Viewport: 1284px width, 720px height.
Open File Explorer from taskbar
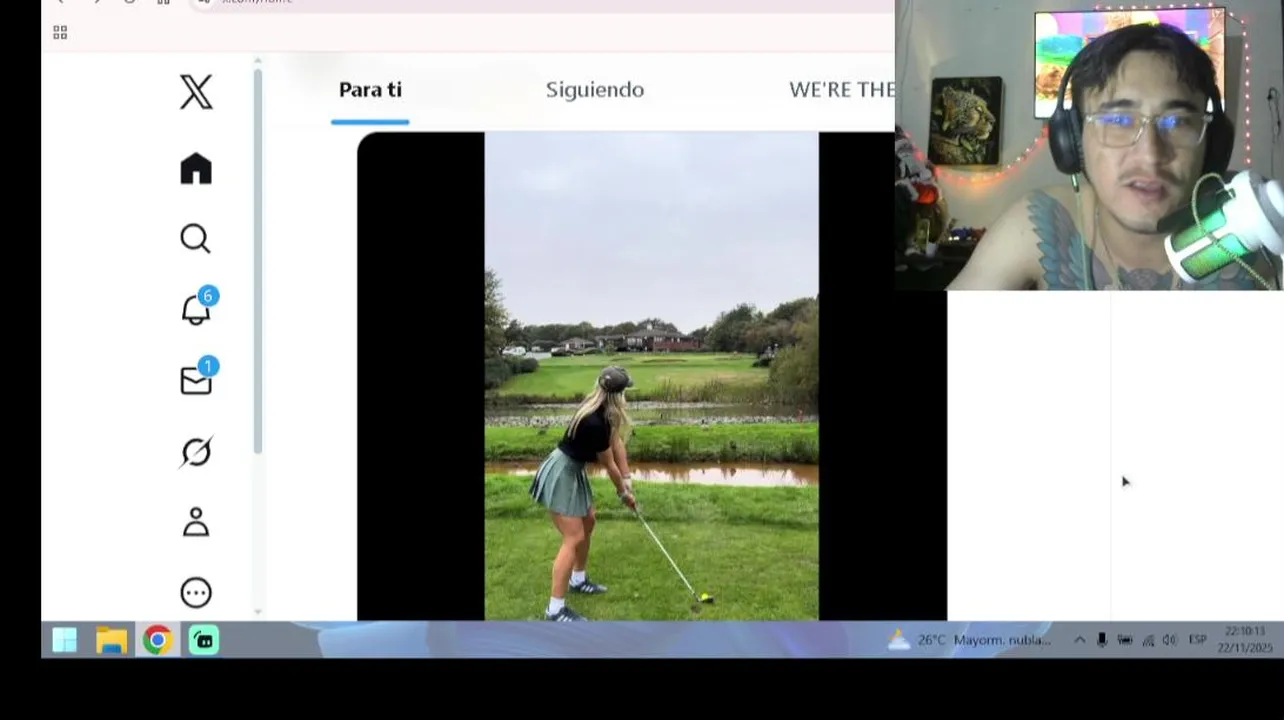pos(111,640)
